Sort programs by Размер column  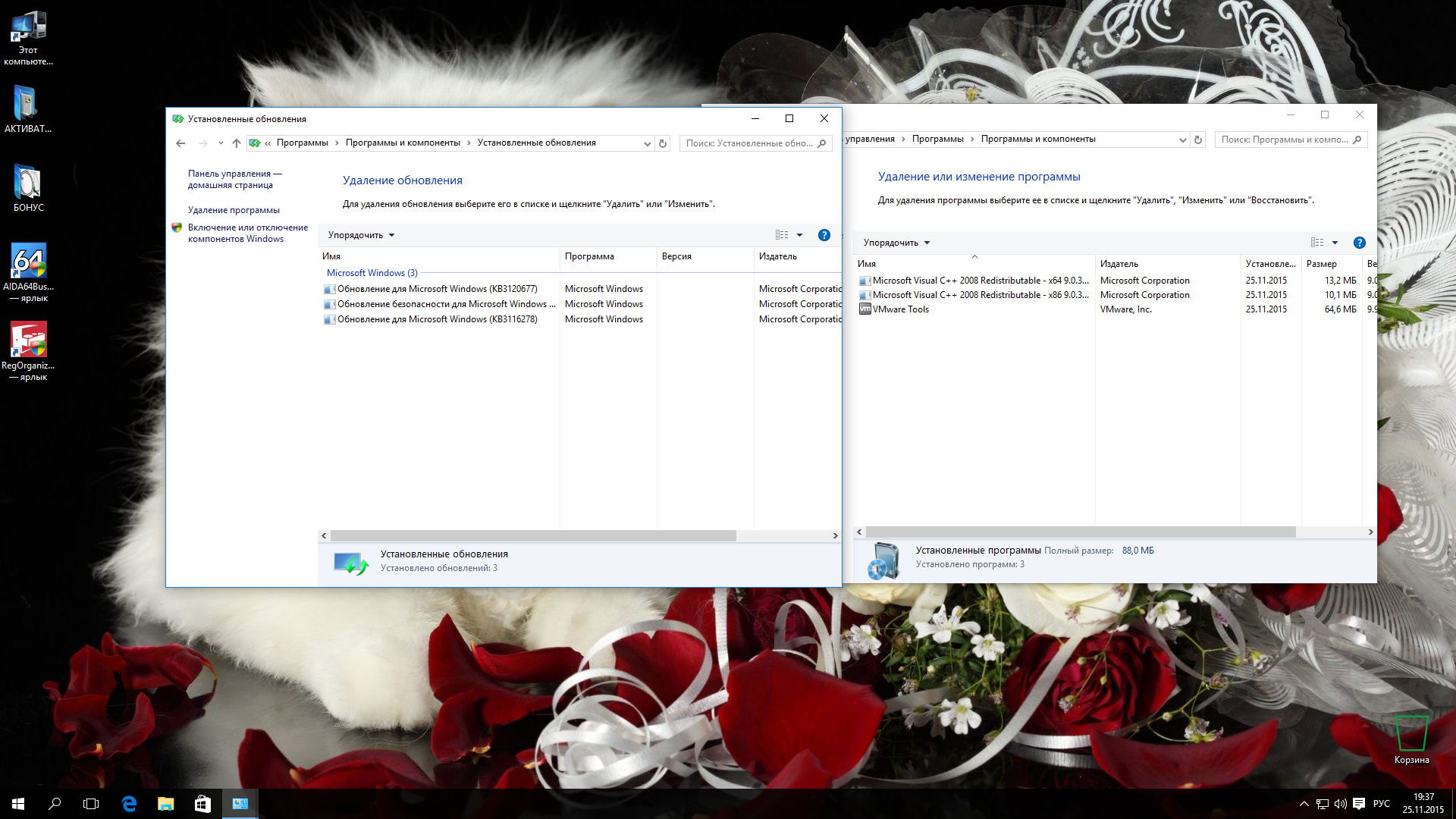pyautogui.click(x=1332, y=264)
